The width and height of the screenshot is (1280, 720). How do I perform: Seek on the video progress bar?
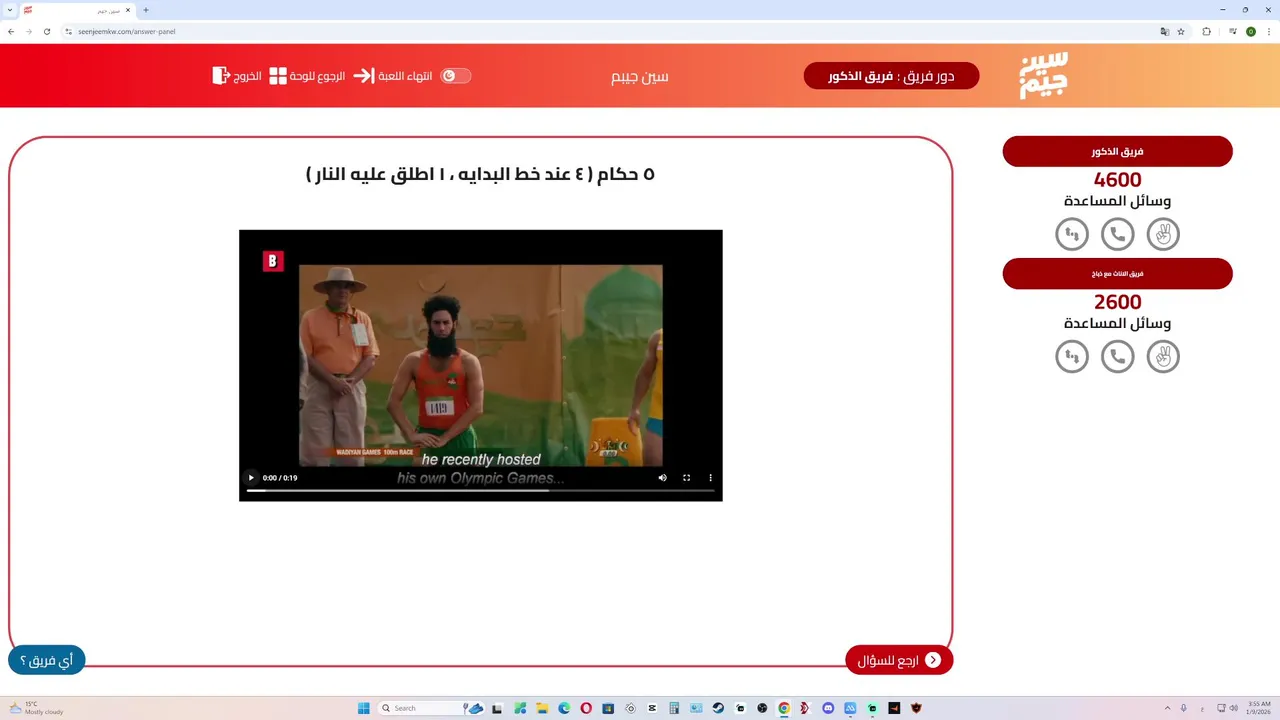(x=481, y=491)
